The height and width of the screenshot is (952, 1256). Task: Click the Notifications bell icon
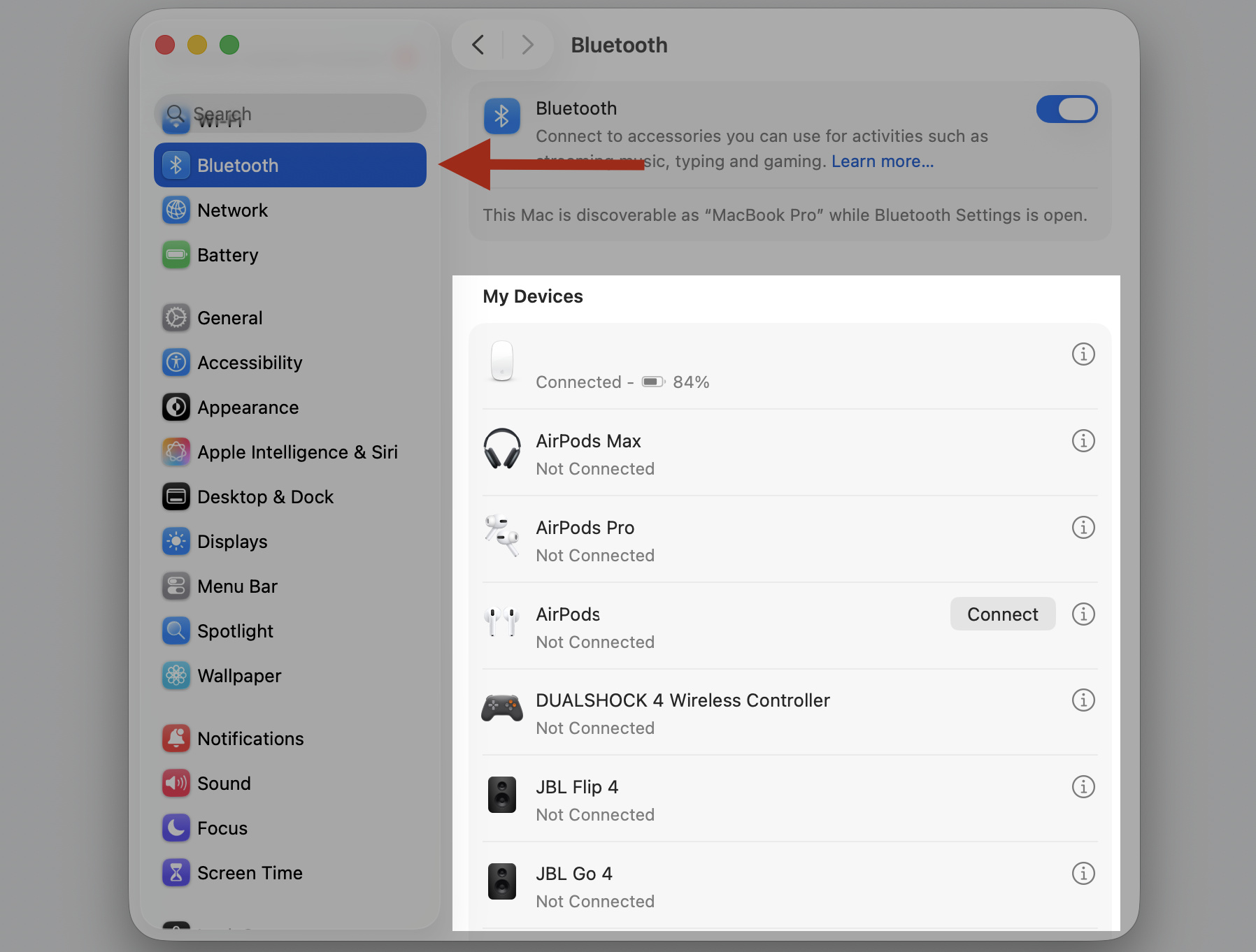(x=176, y=738)
